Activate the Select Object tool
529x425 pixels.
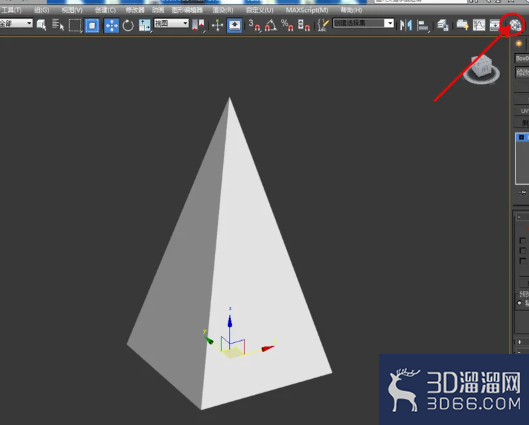[41, 25]
